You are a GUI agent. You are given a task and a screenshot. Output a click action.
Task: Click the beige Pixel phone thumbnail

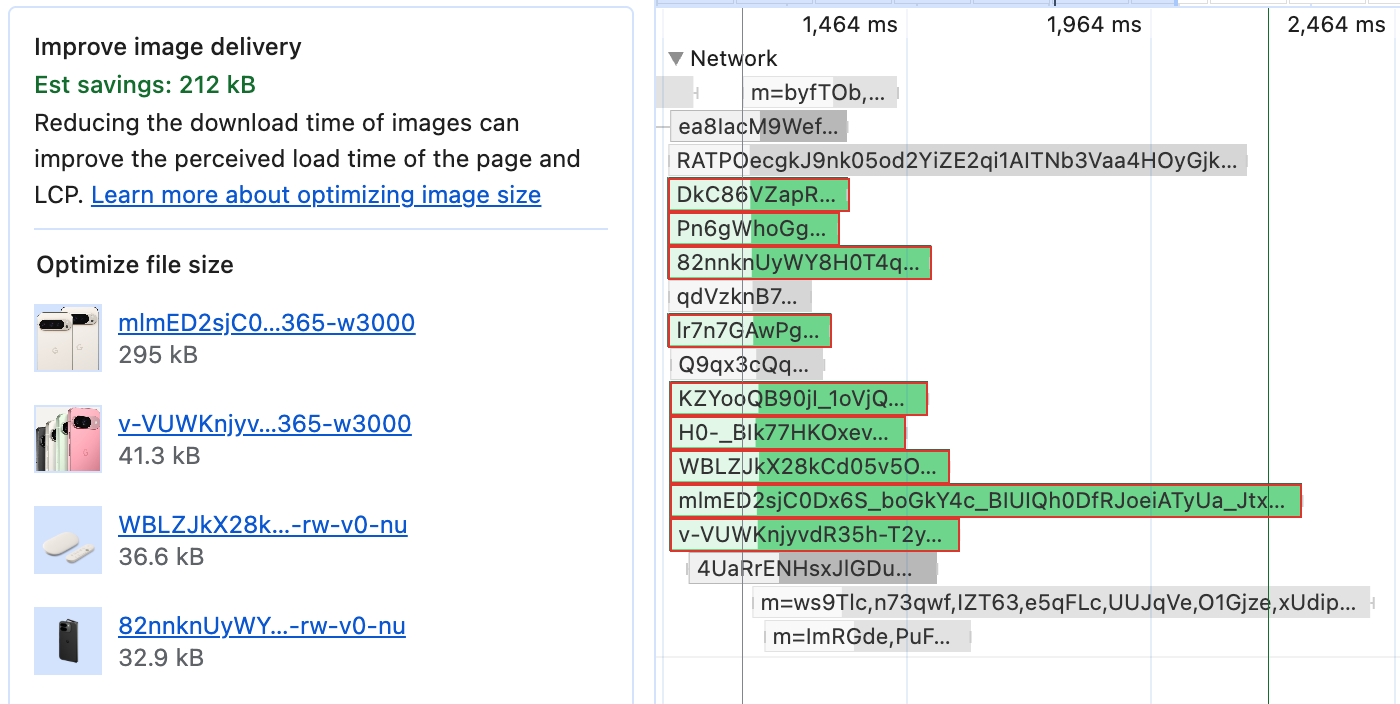coord(68,338)
